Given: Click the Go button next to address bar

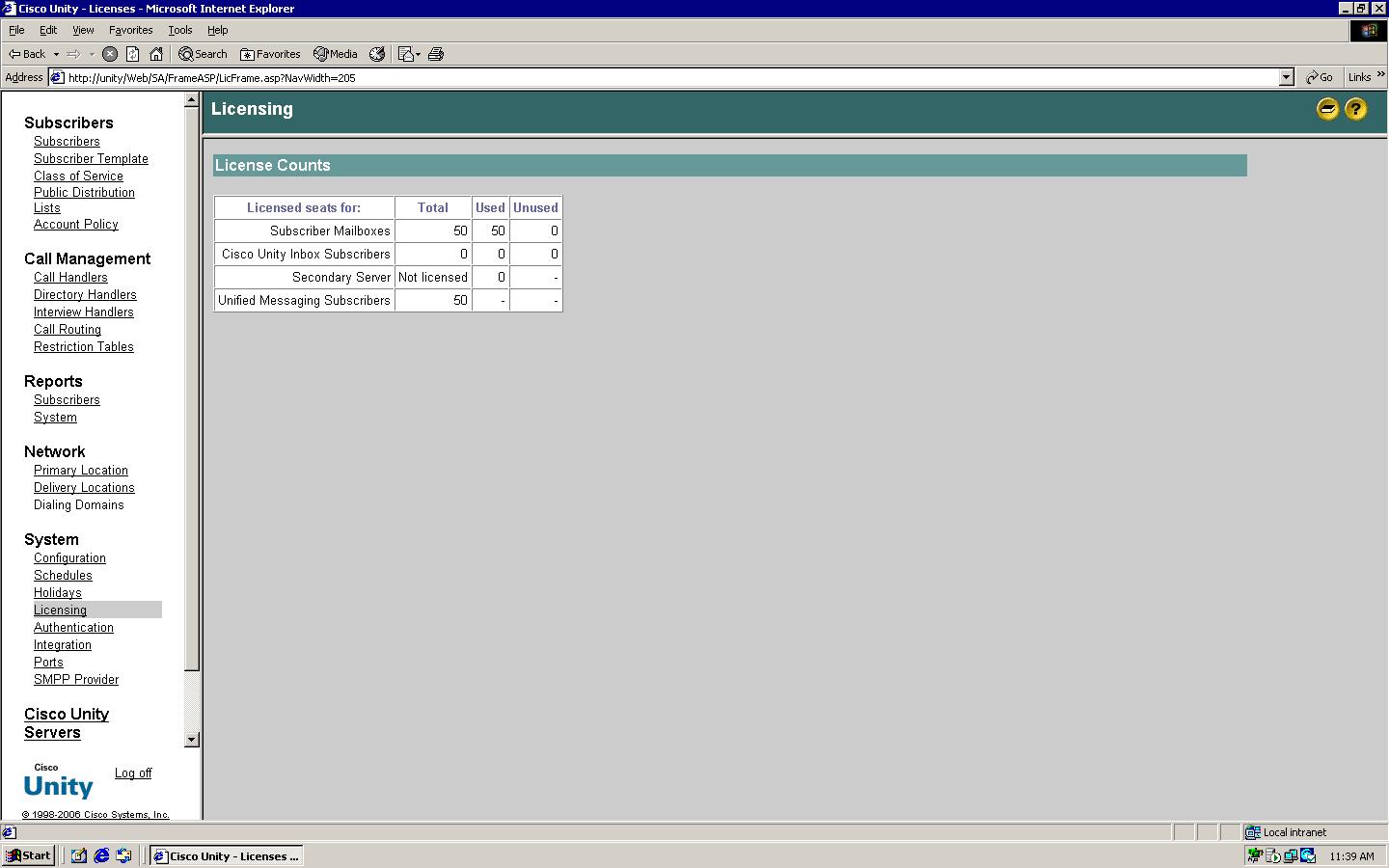Looking at the screenshot, I should coord(1320,77).
